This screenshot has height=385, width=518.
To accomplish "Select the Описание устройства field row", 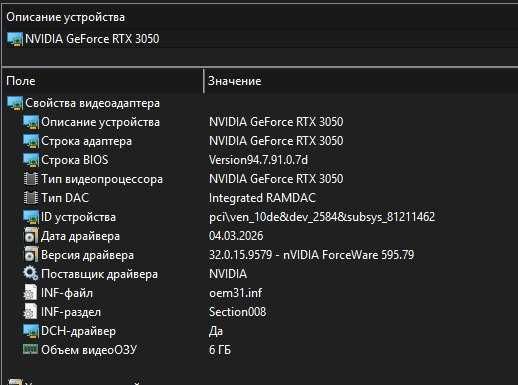I will 100,122.
